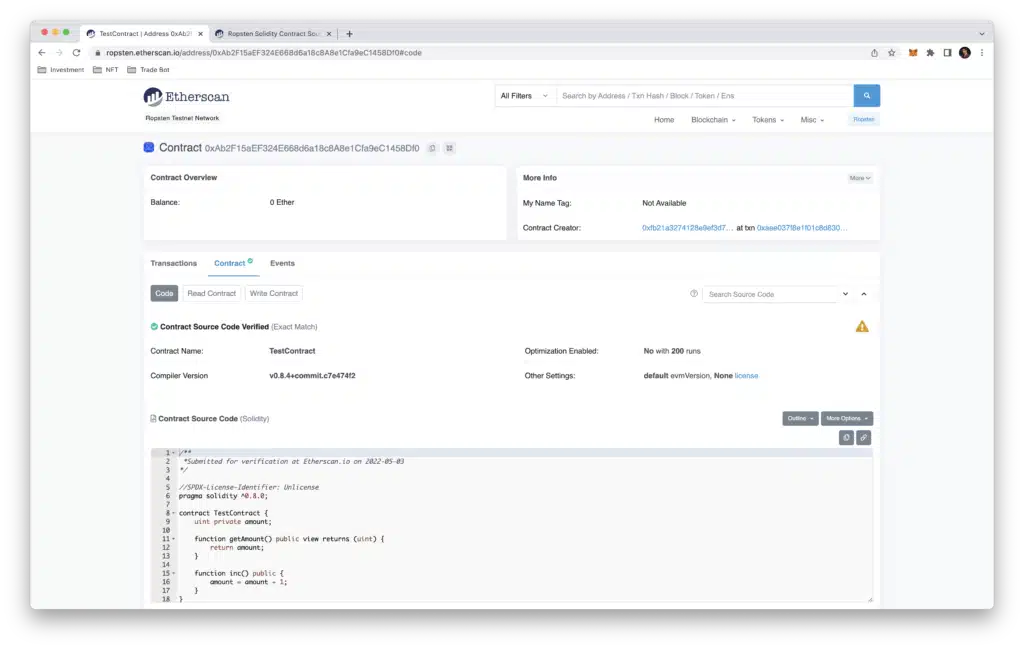
Task: Collapse the contract block at line 8
Action: click(x=174, y=513)
